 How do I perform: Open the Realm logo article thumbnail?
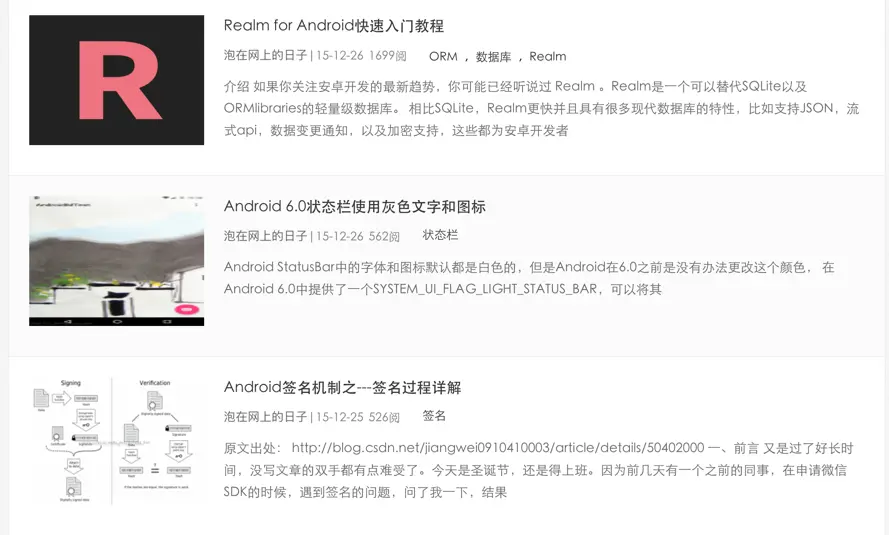point(116,80)
